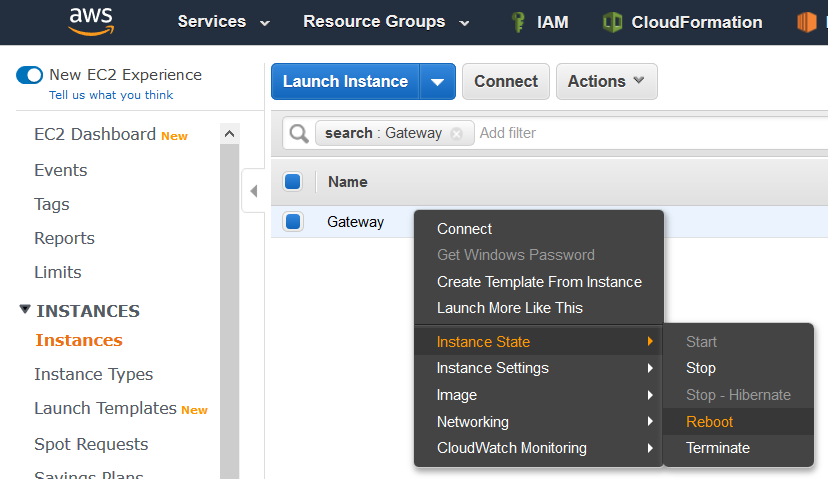
Task: Open the CloudFormation shortcut icon
Action: (x=612, y=22)
